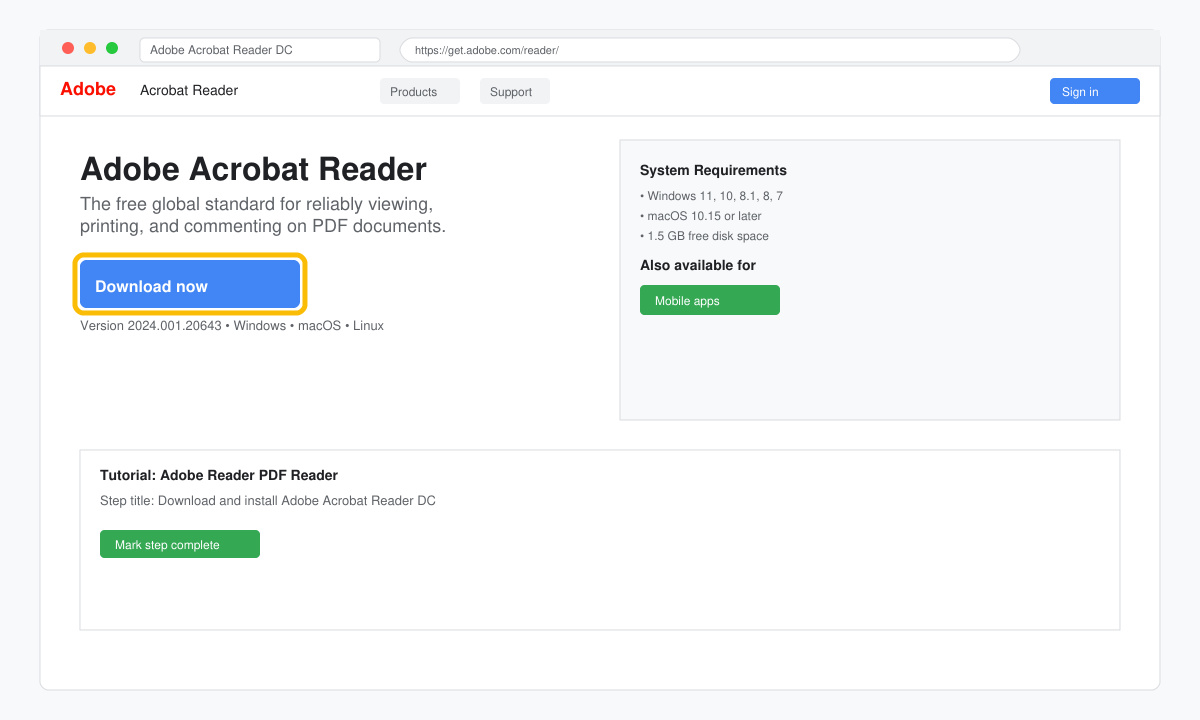Image resolution: width=1200 pixels, height=720 pixels.
Task: Click the red close window dot
Action: point(68,48)
